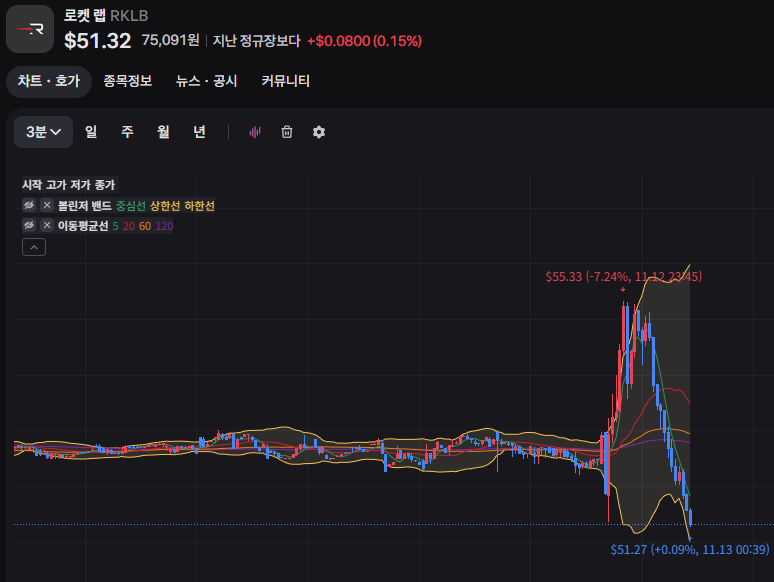The height and width of the screenshot is (582, 774).
Task: Open the chart indicators icon
Action: [255, 132]
